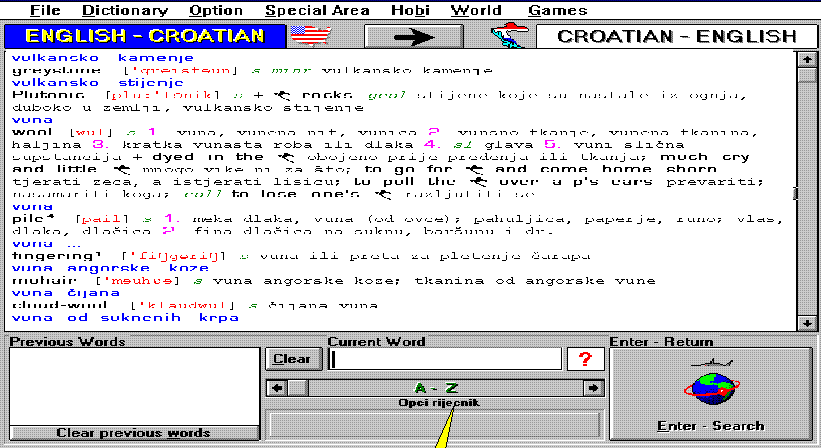Focus the Current Word input field
This screenshot has height=448, width=821.
click(445, 359)
